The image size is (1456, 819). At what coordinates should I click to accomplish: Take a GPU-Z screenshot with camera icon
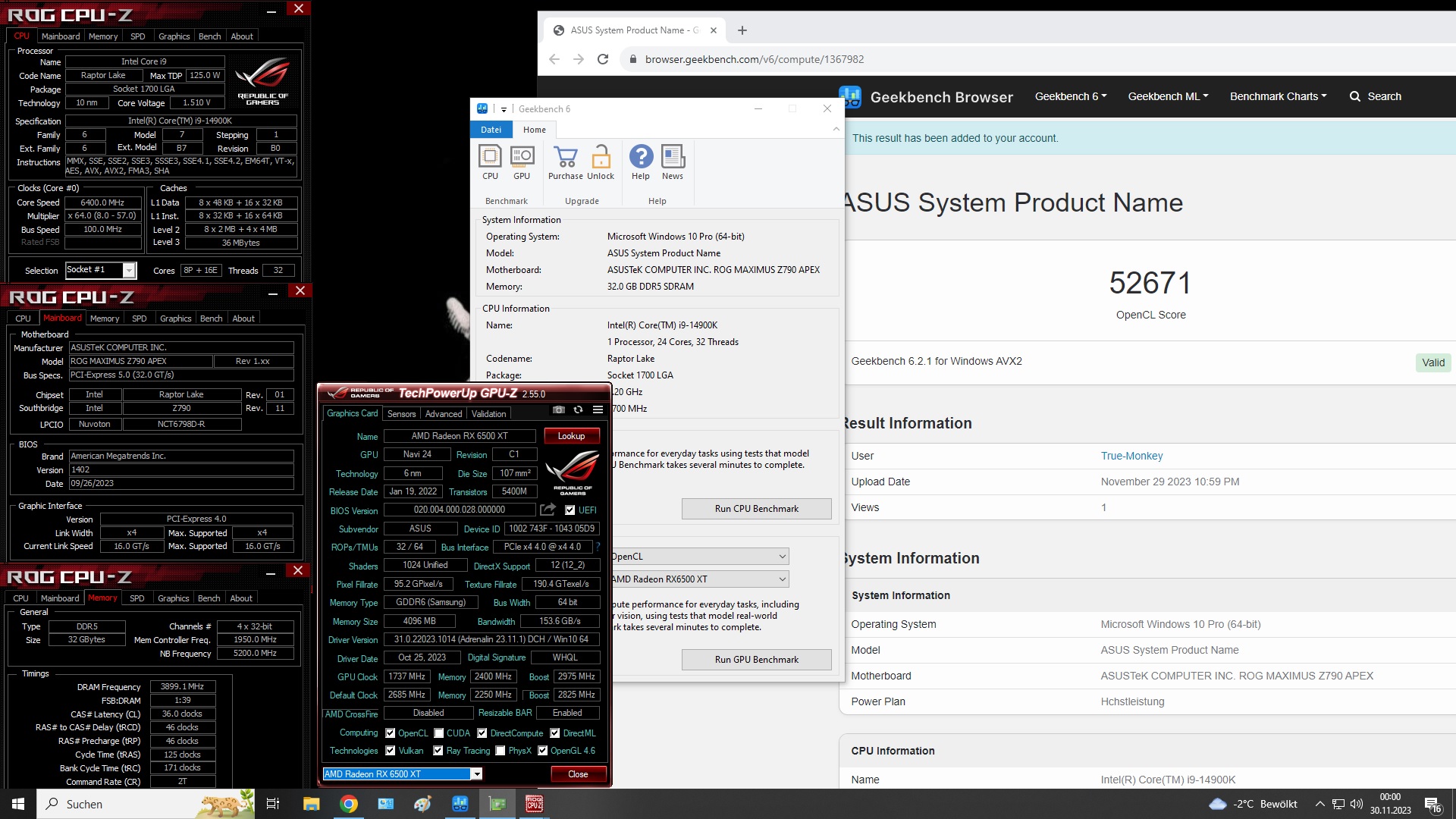559,409
